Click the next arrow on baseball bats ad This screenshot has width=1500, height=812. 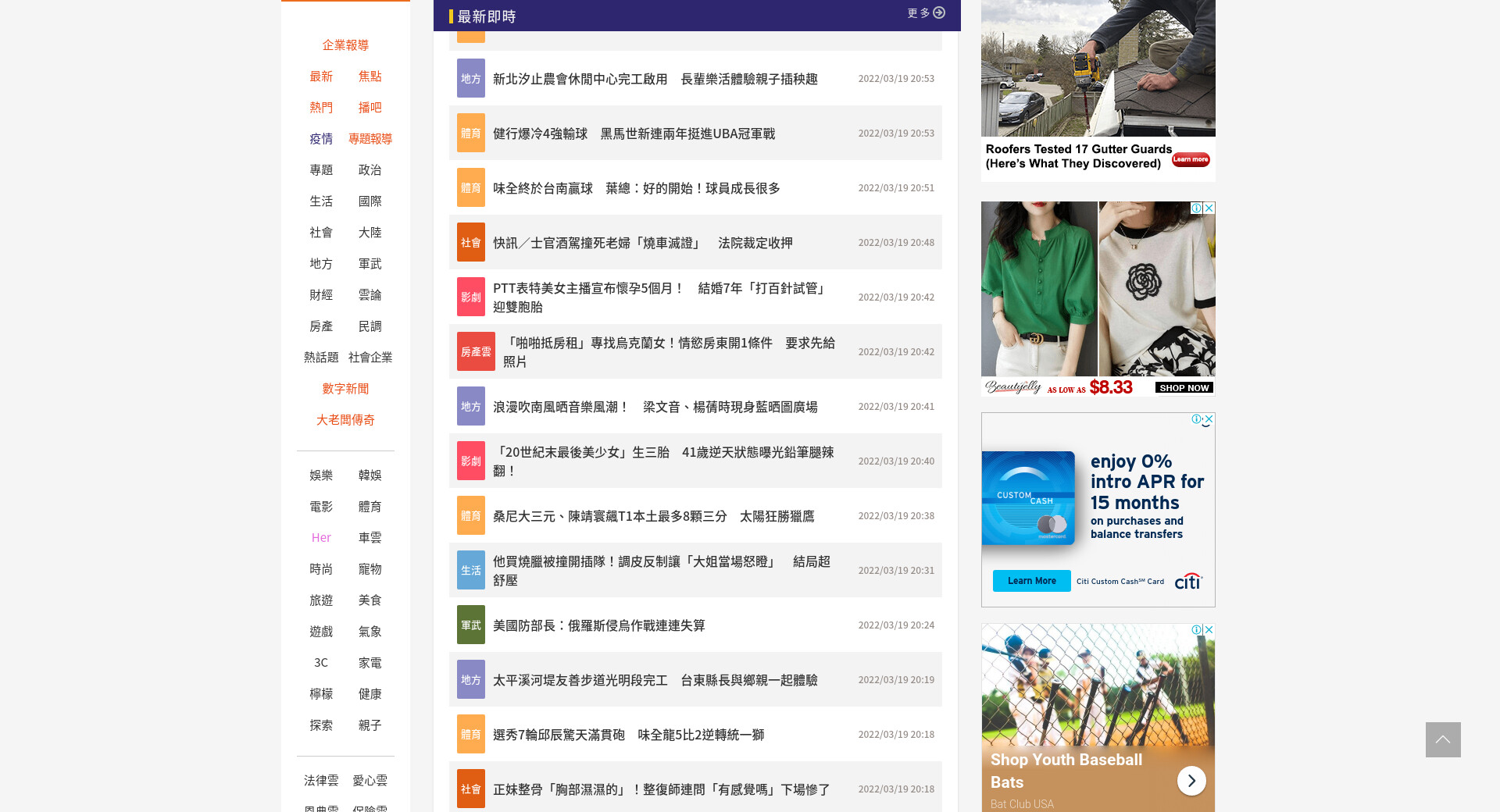(x=1191, y=781)
